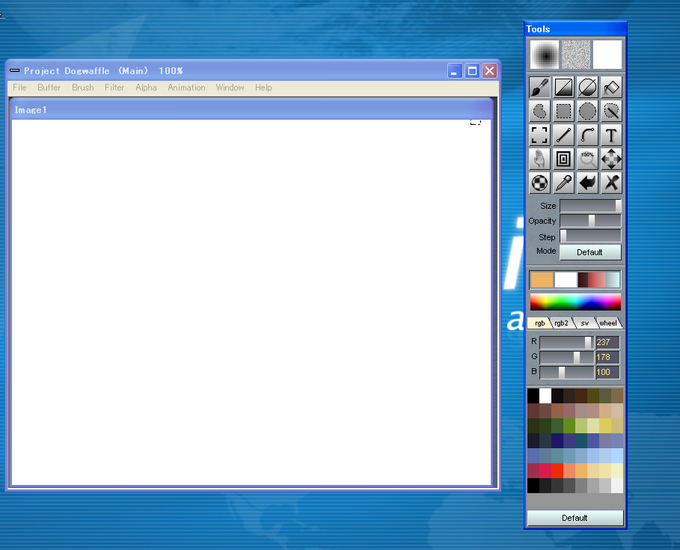Switch to the rgb color tab
Viewport: 680px width, 550px height.
[x=539, y=323]
